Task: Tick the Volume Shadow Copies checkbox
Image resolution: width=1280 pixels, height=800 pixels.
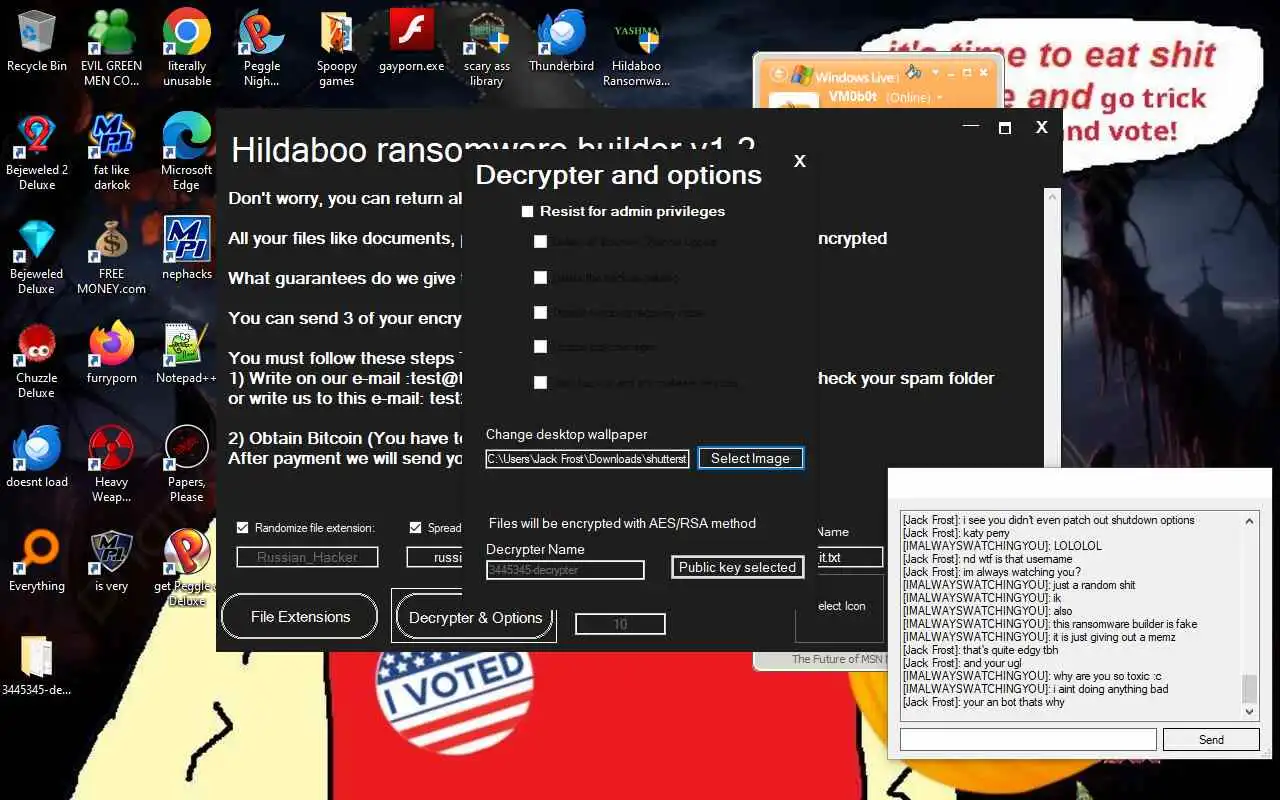Action: (540, 242)
